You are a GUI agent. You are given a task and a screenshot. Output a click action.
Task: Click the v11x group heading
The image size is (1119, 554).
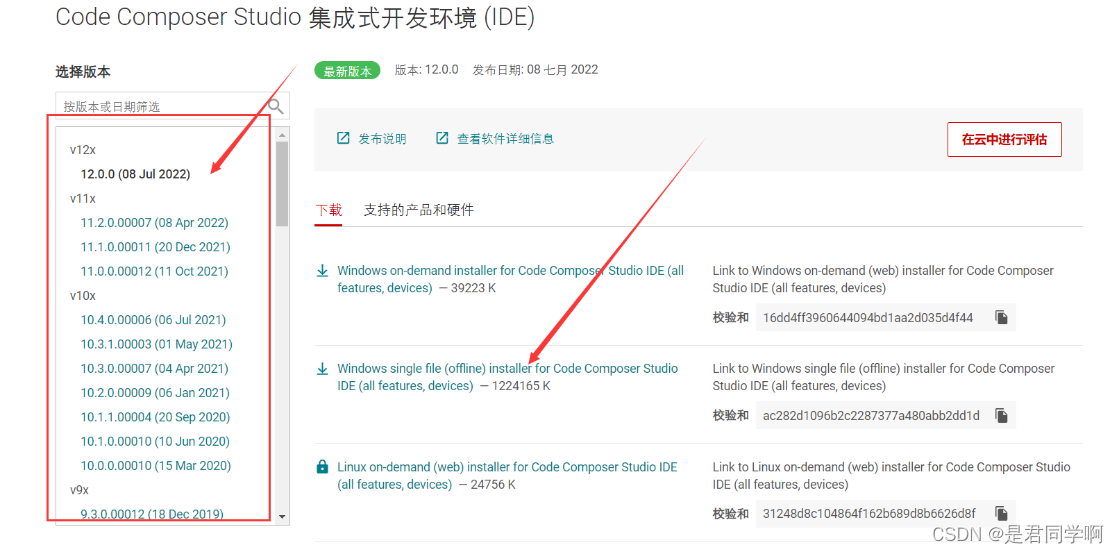[83, 198]
